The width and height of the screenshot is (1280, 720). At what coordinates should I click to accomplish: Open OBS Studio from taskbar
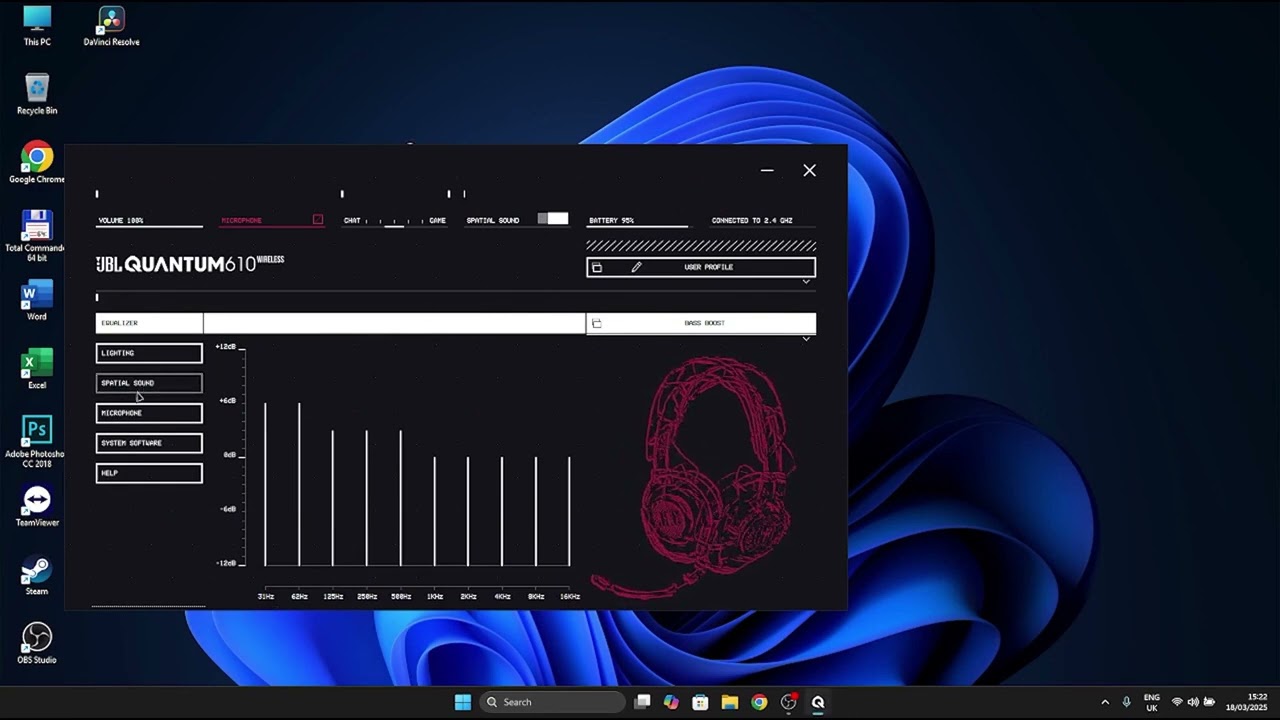[789, 702]
